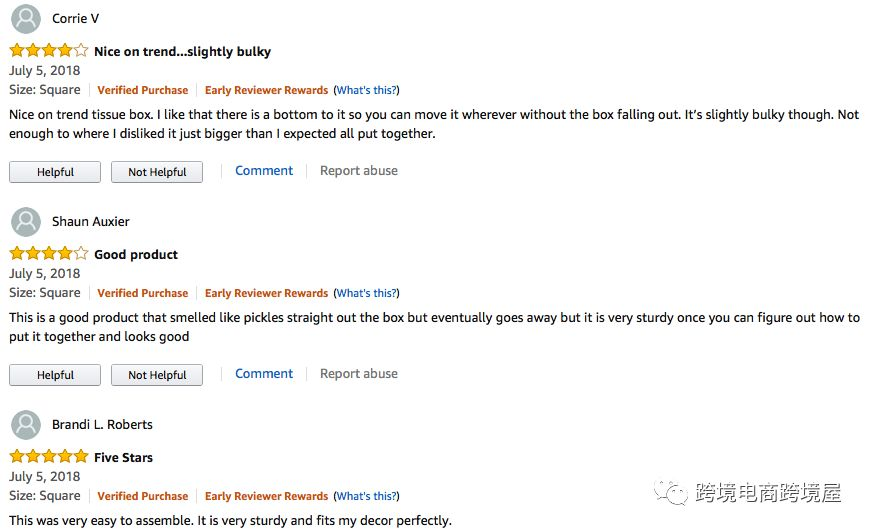
Task: Click Corrie V's profile avatar icon
Action: [26, 18]
